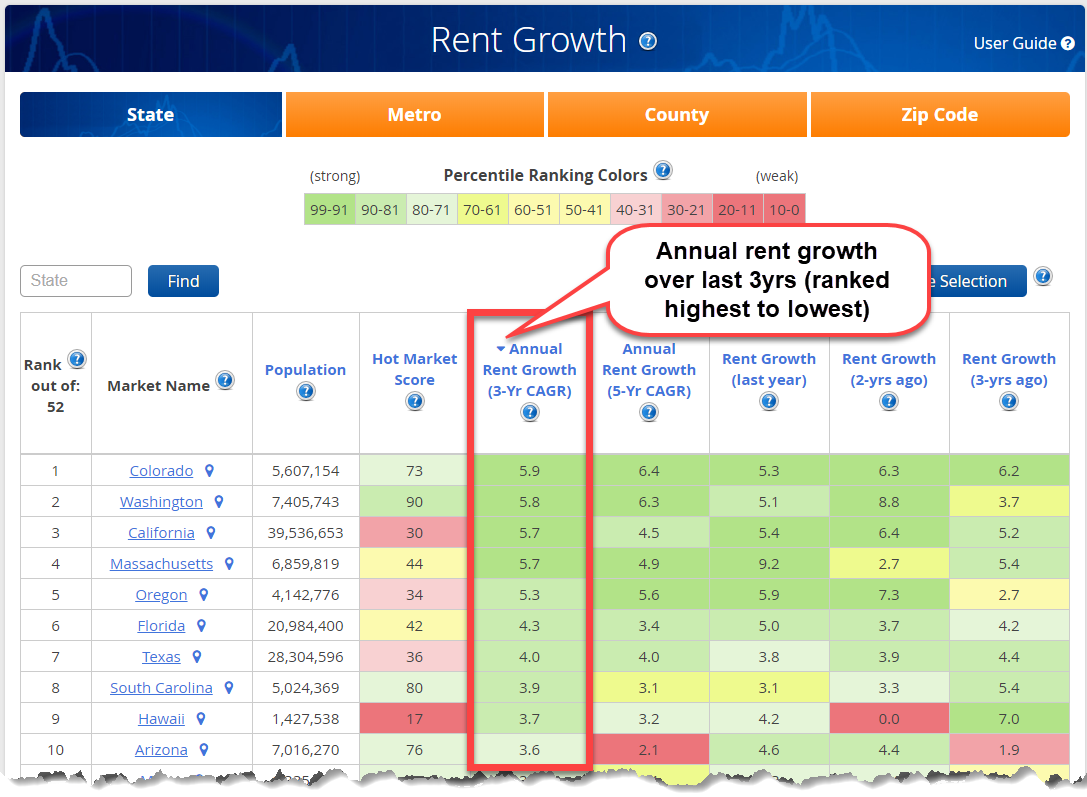Sort by Rent Growth 3-yrs ago header

tap(1009, 369)
